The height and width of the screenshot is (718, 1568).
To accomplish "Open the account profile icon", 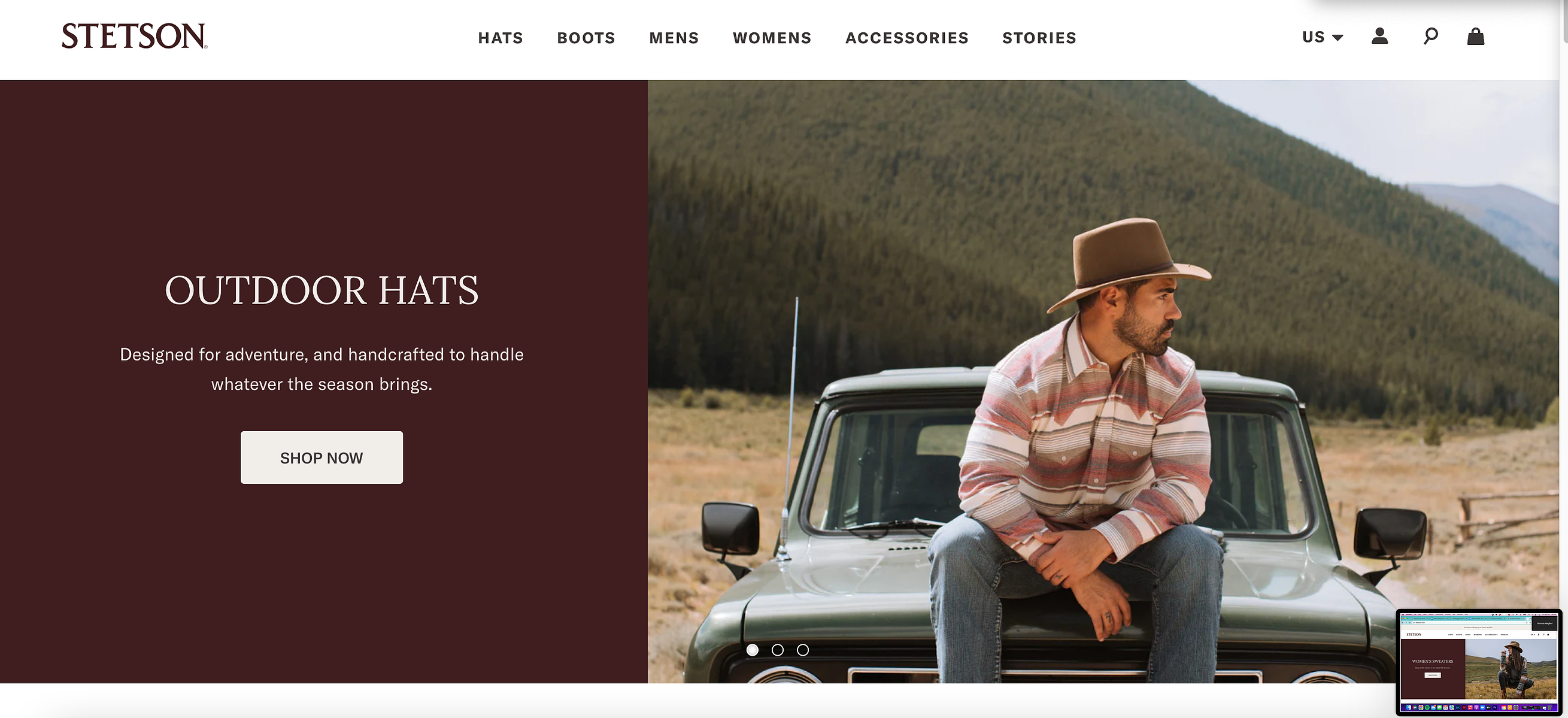I will point(1379,37).
